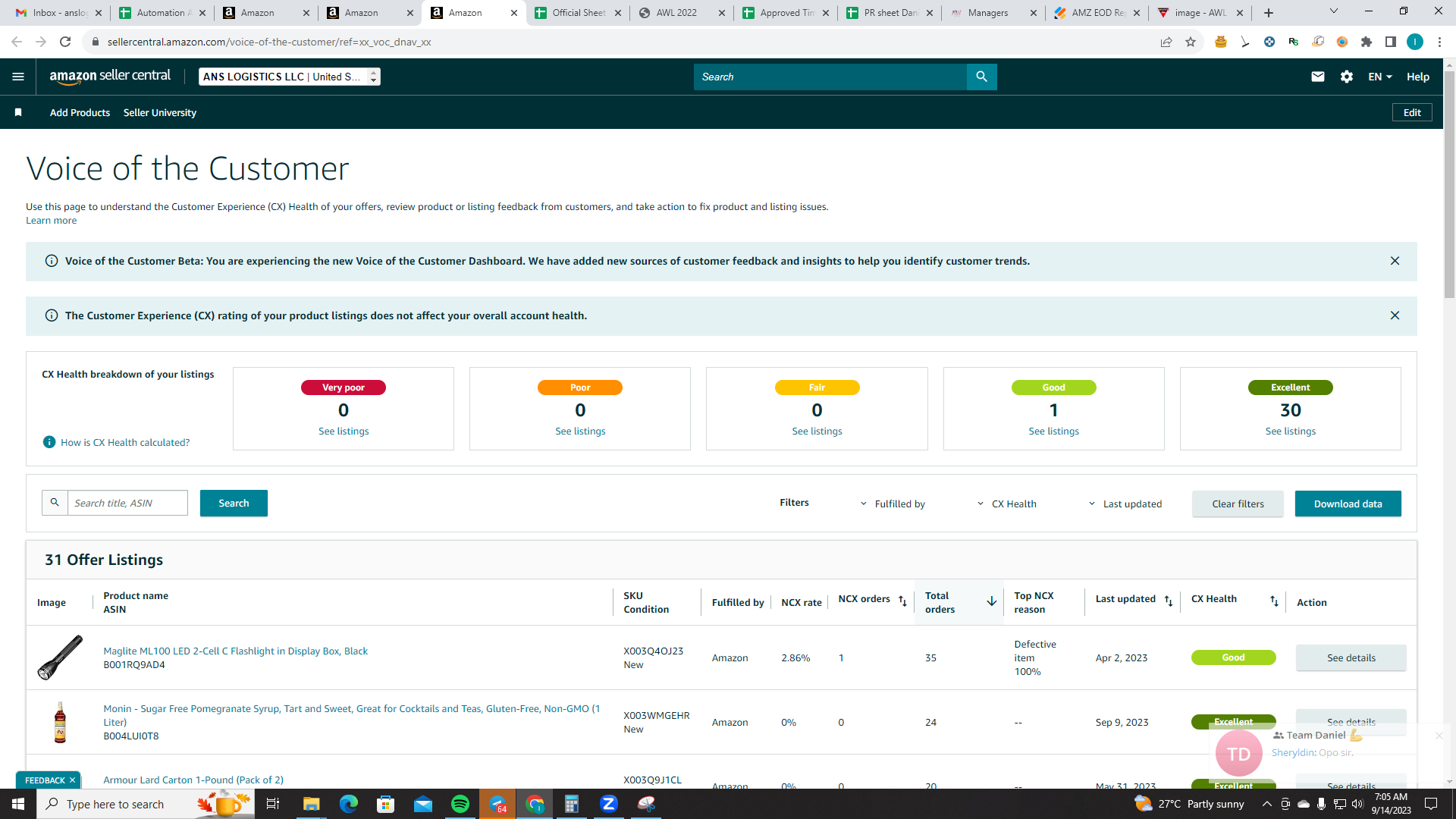Viewport: 1456px width, 819px height.
Task: Dismiss the CX rating account health banner
Action: point(1395,315)
